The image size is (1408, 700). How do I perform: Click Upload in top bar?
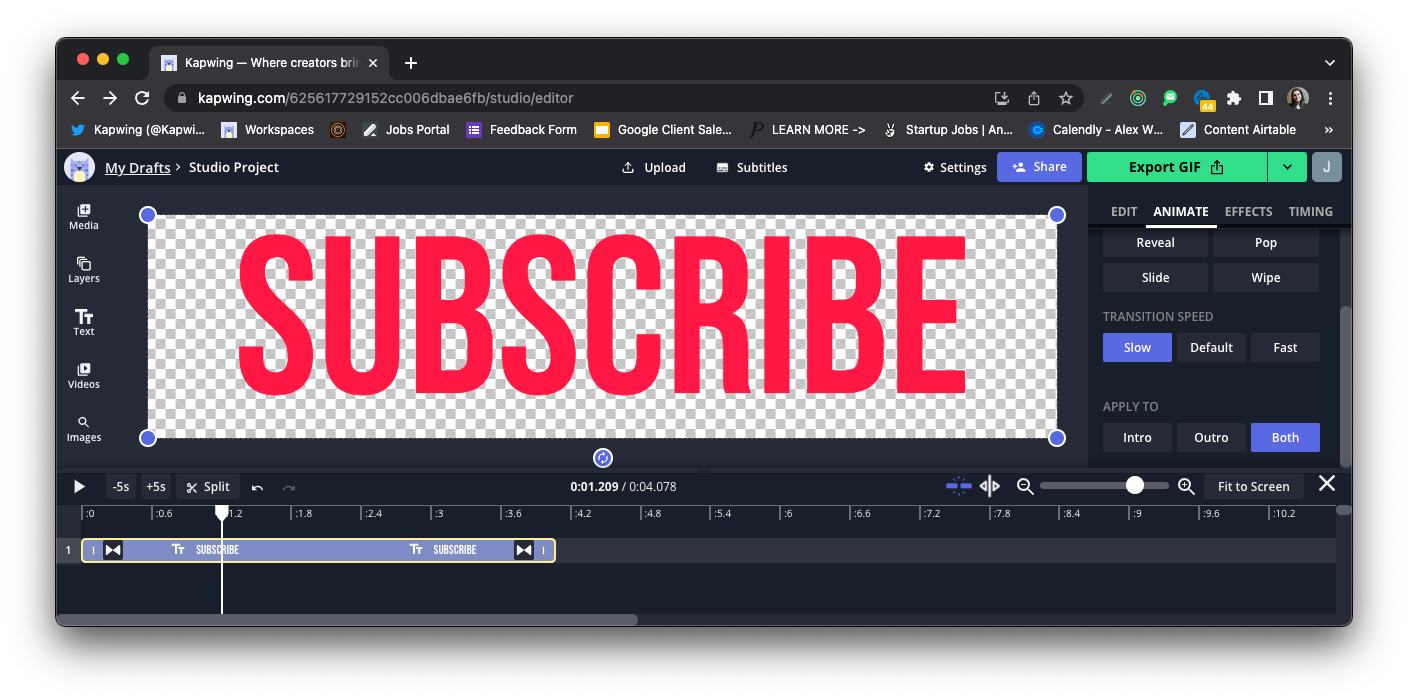pos(654,167)
